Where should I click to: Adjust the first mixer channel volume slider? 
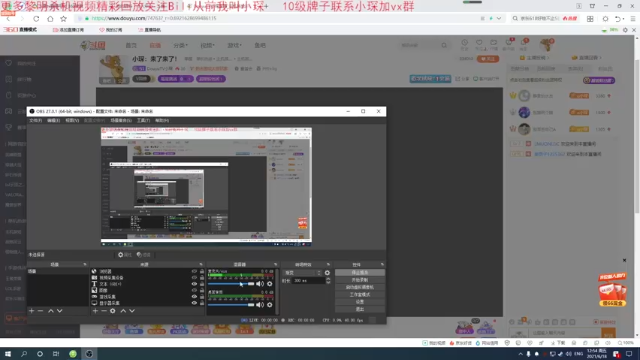click(x=231, y=284)
